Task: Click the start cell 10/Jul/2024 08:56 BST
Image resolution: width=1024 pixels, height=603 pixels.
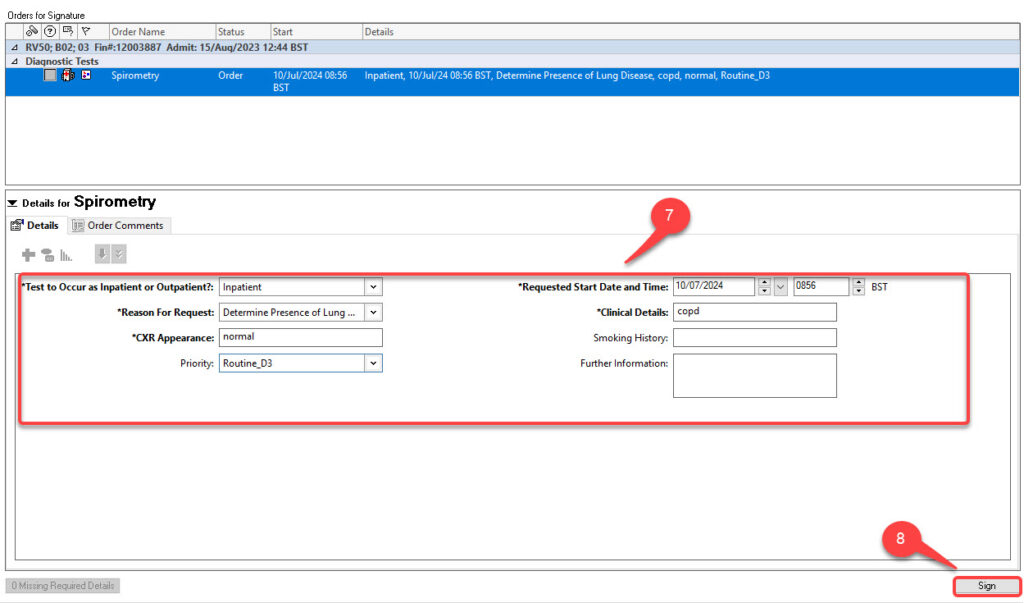Action: [x=310, y=82]
